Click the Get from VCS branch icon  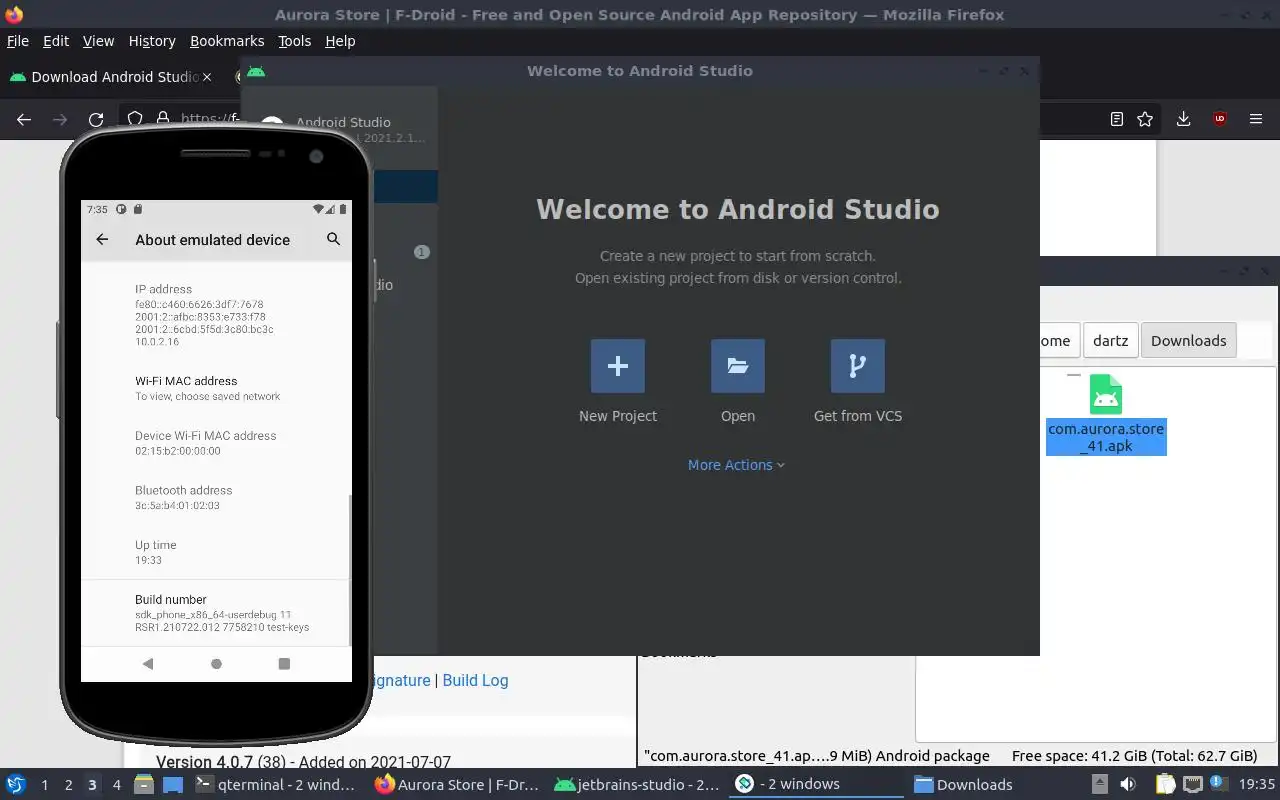click(x=857, y=366)
